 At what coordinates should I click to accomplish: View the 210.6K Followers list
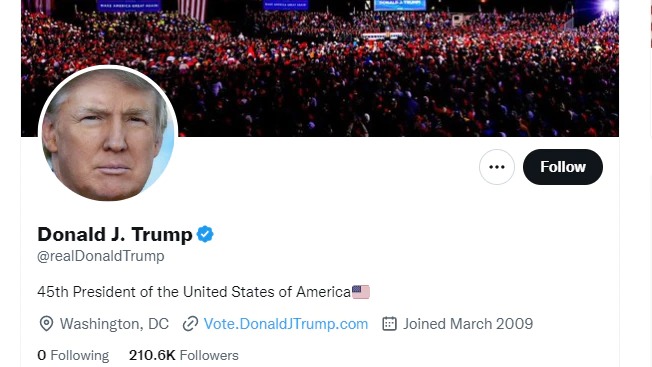[x=184, y=355]
